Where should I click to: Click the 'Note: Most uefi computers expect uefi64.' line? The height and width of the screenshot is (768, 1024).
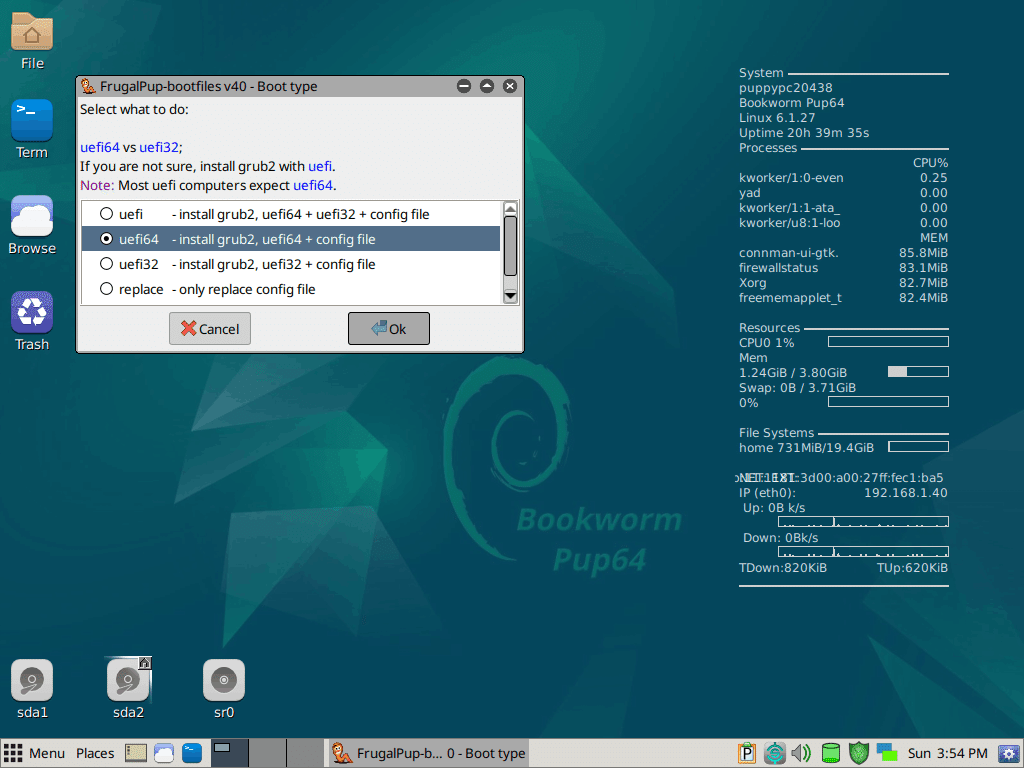(208, 185)
